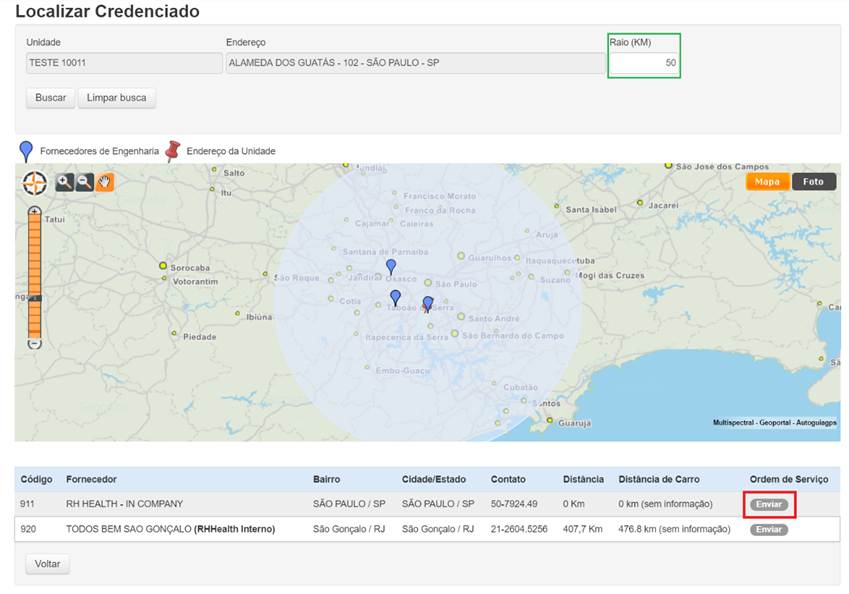Click the 476.8 km car distance cell
The height and width of the screenshot is (594, 849).
[674, 529]
